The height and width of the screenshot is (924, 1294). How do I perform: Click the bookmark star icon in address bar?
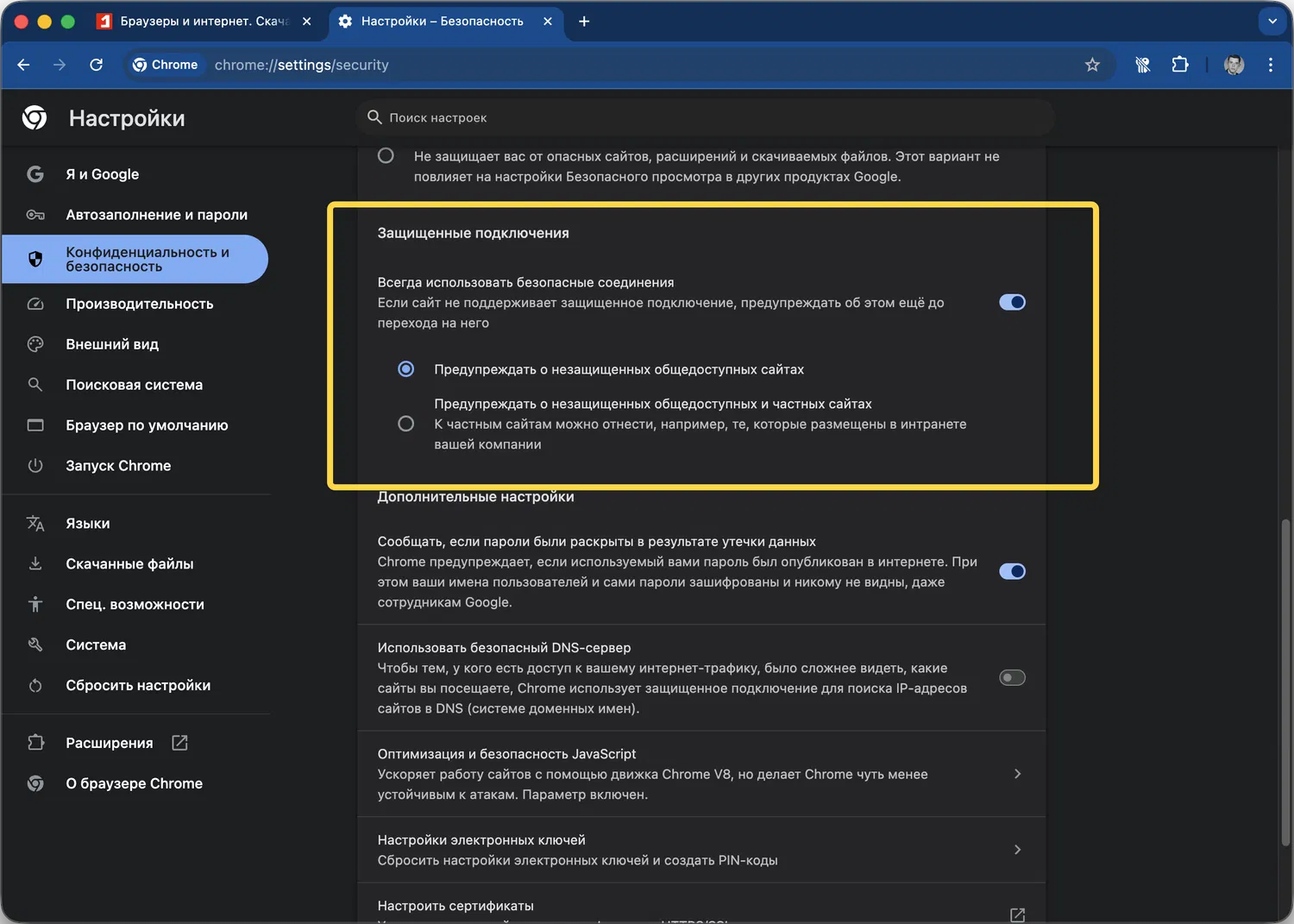pyautogui.click(x=1092, y=65)
